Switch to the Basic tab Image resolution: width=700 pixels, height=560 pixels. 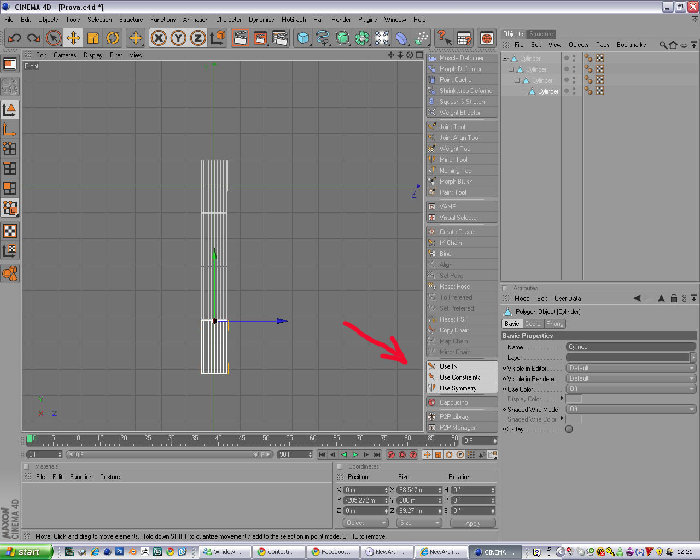[x=512, y=323]
